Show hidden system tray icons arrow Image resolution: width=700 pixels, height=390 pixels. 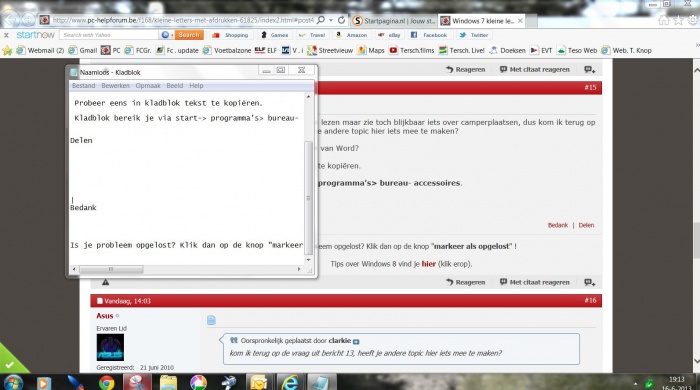point(635,384)
